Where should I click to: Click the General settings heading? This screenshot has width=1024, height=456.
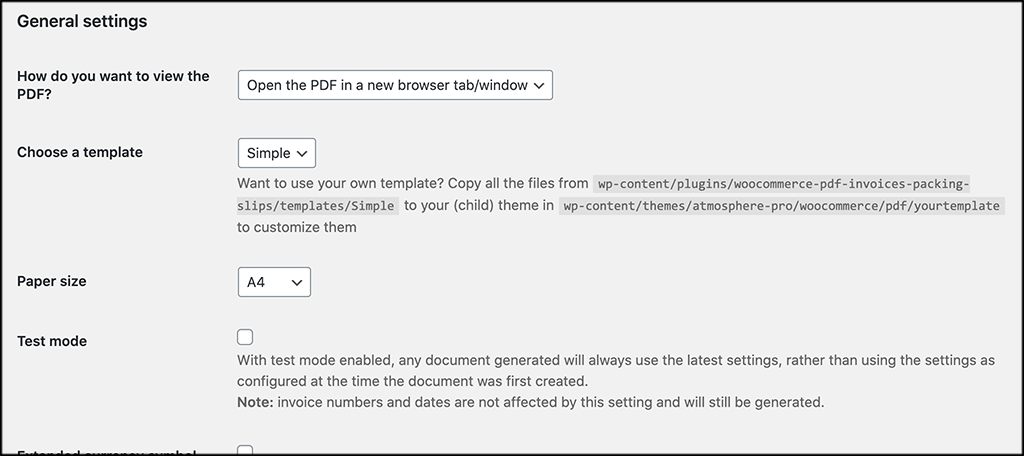point(82,21)
